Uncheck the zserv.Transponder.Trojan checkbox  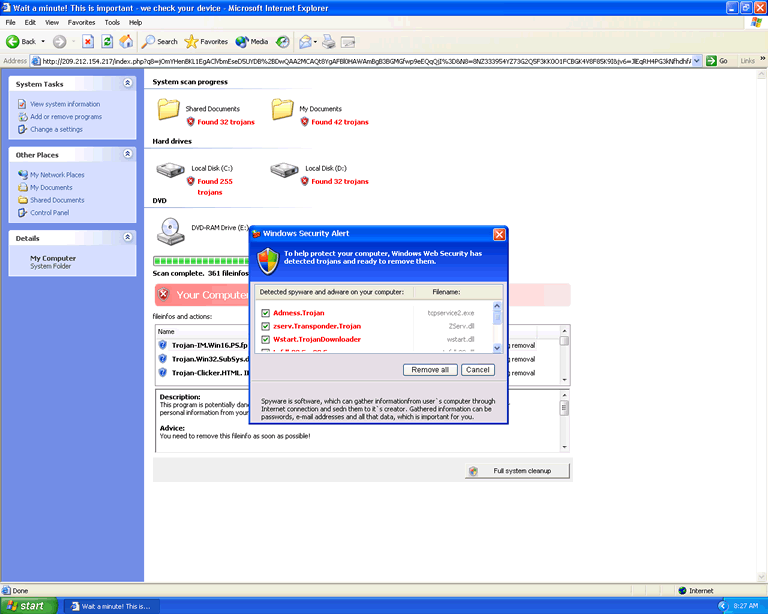[265, 326]
